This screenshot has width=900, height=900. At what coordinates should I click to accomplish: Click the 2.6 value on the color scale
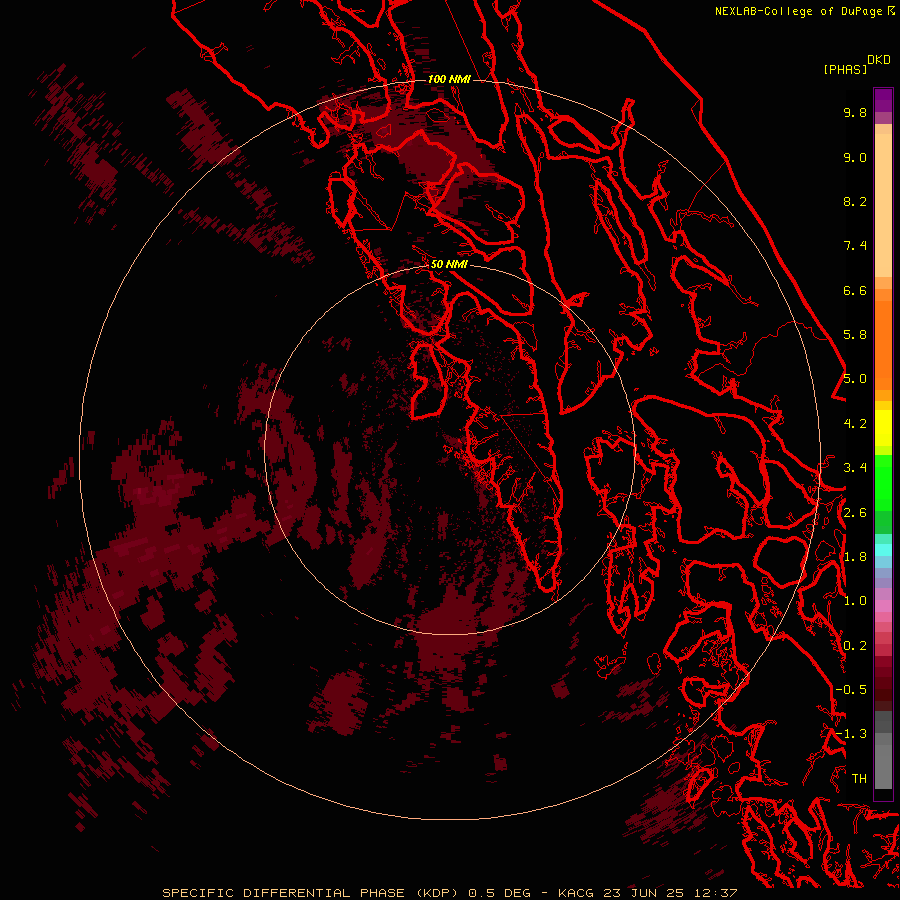(855, 513)
